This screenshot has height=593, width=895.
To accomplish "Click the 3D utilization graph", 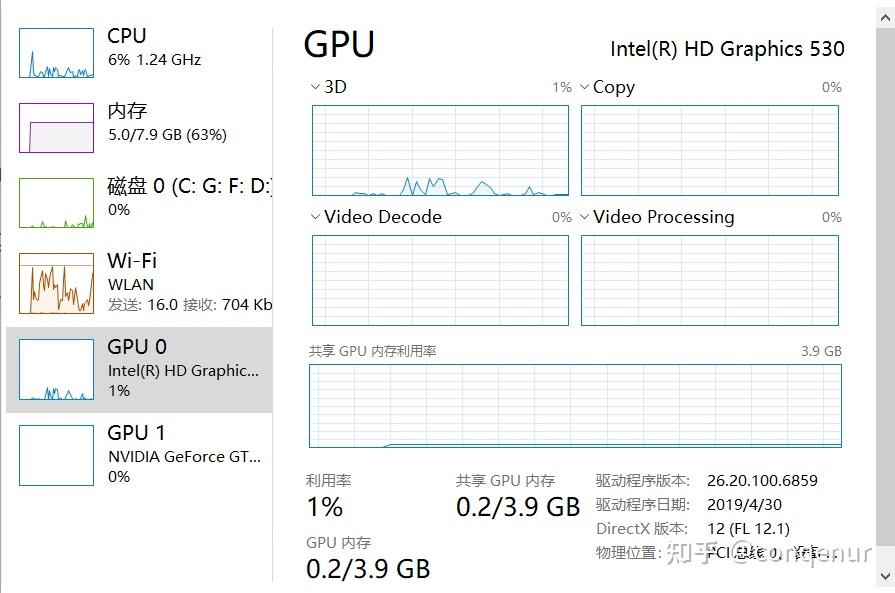I will (x=440, y=150).
